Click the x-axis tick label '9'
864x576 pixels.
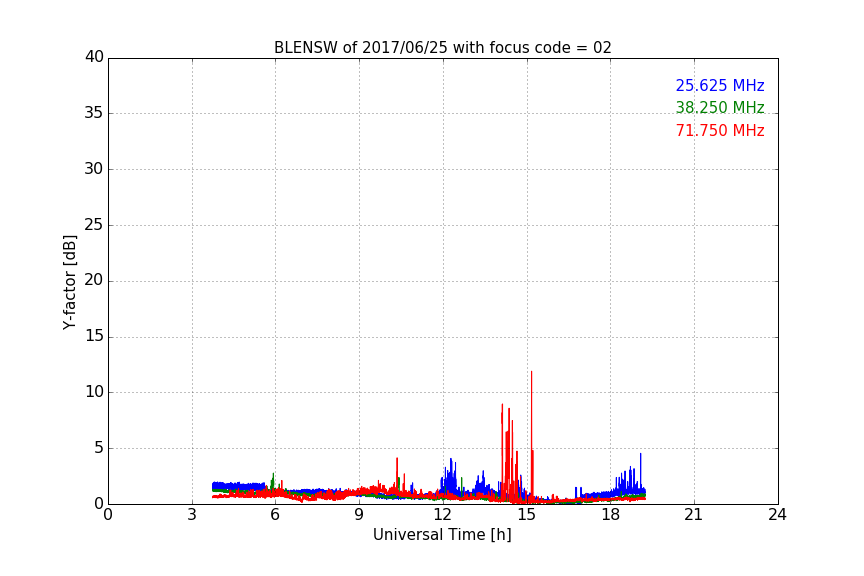tap(359, 515)
